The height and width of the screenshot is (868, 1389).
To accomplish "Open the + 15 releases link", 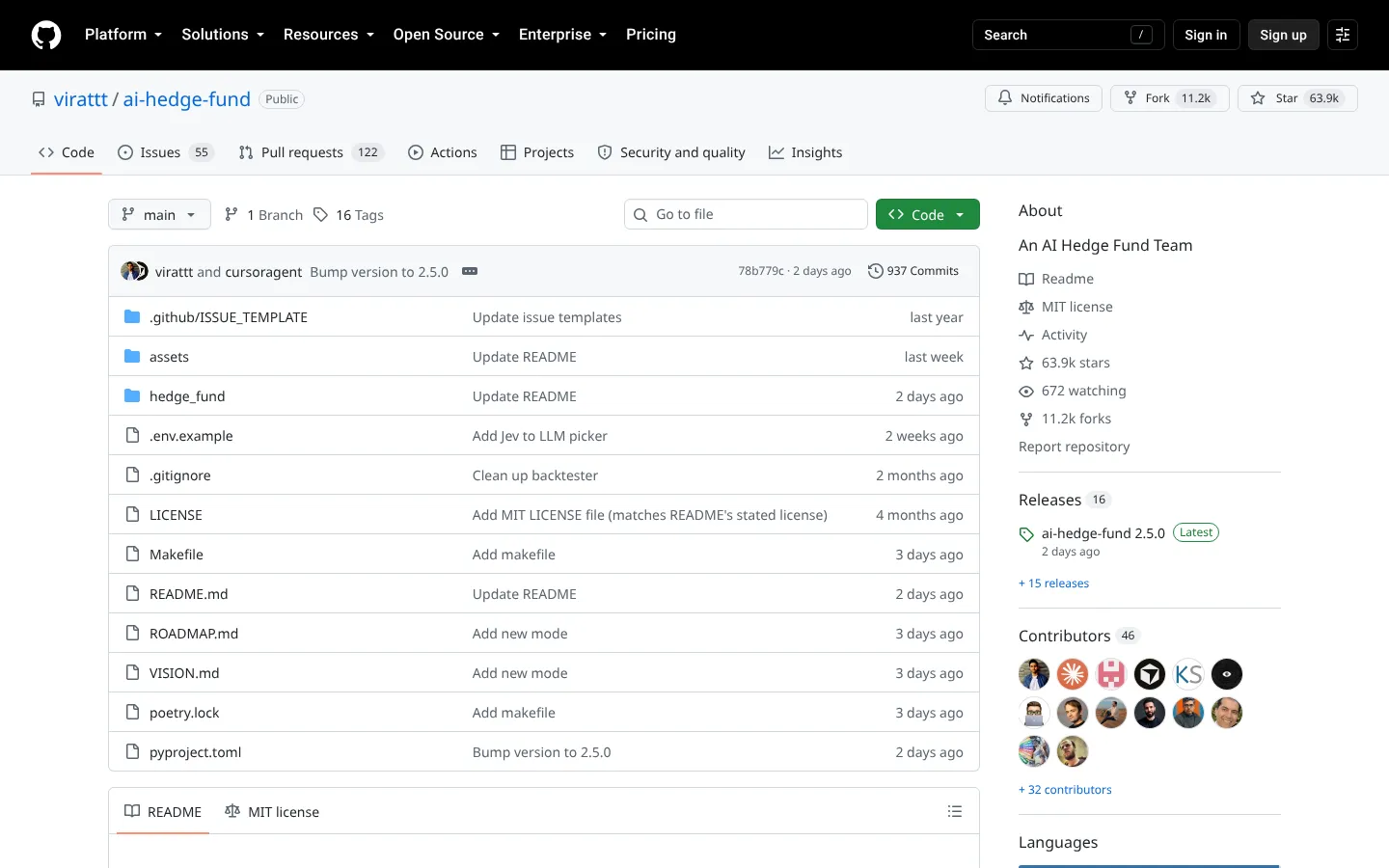I will pyautogui.click(x=1053, y=583).
